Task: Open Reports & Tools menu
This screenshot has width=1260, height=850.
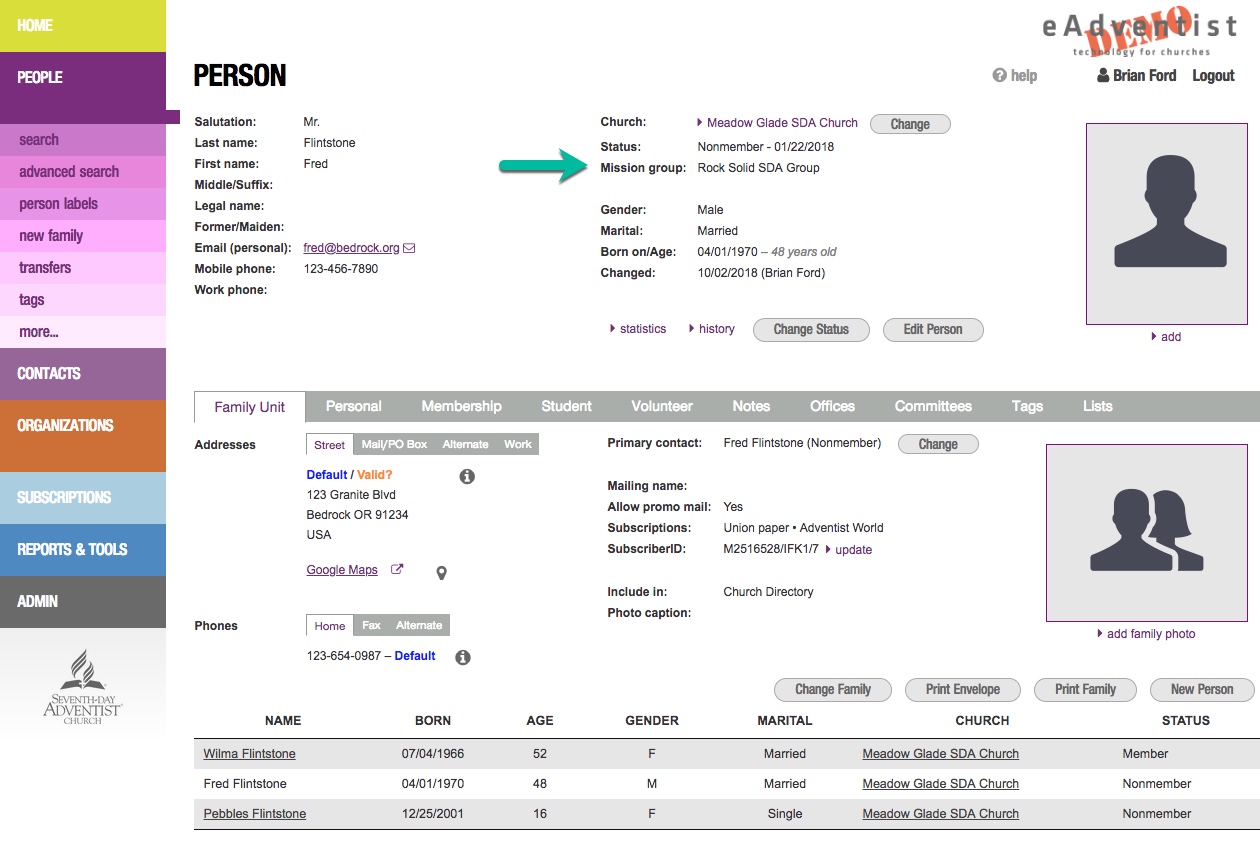Action: point(72,549)
